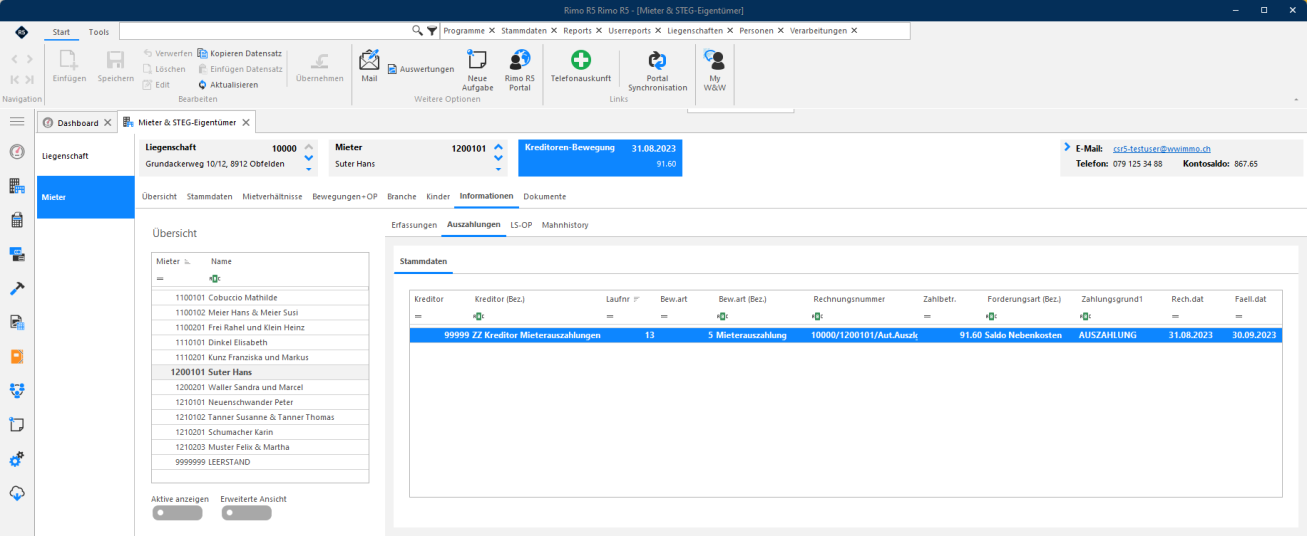Switch to the Dashboard document tab

[x=78, y=123]
